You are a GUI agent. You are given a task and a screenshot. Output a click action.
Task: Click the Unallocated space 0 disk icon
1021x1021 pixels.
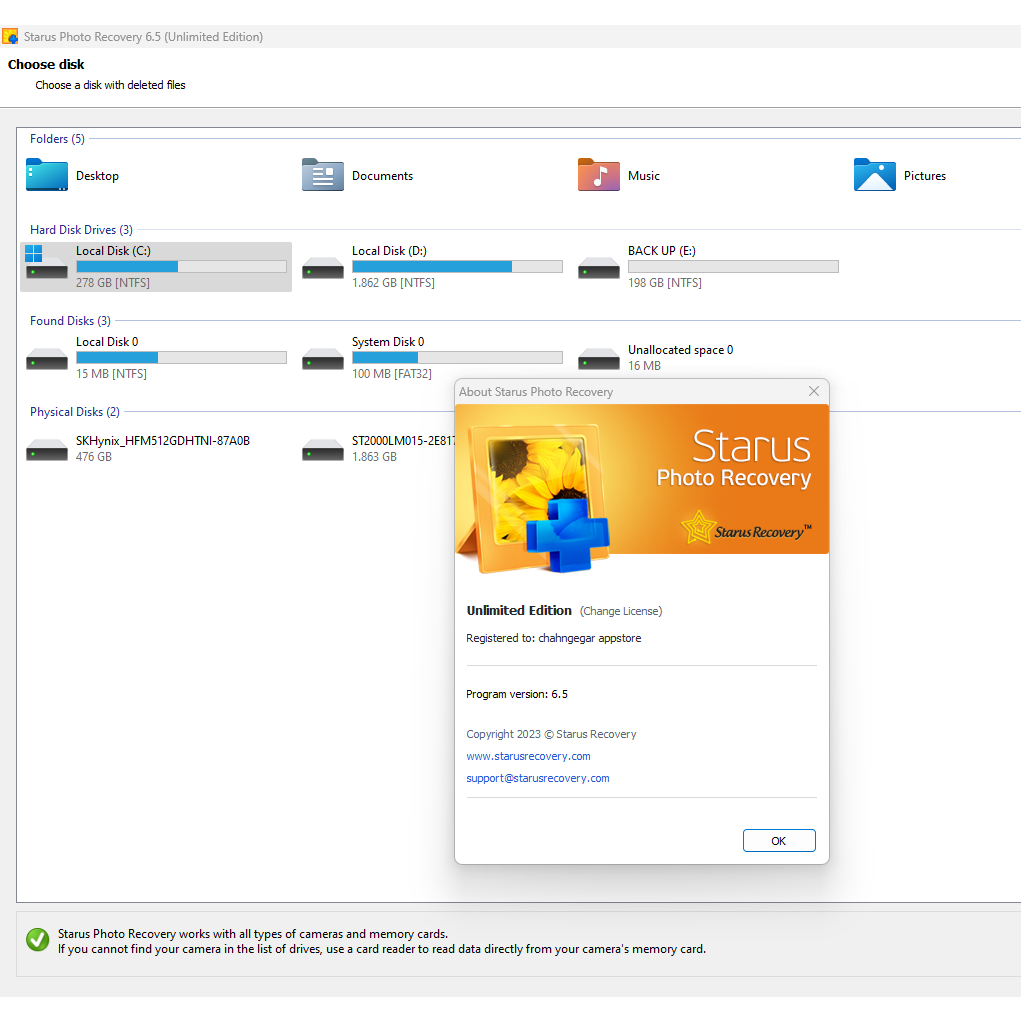[599, 358]
